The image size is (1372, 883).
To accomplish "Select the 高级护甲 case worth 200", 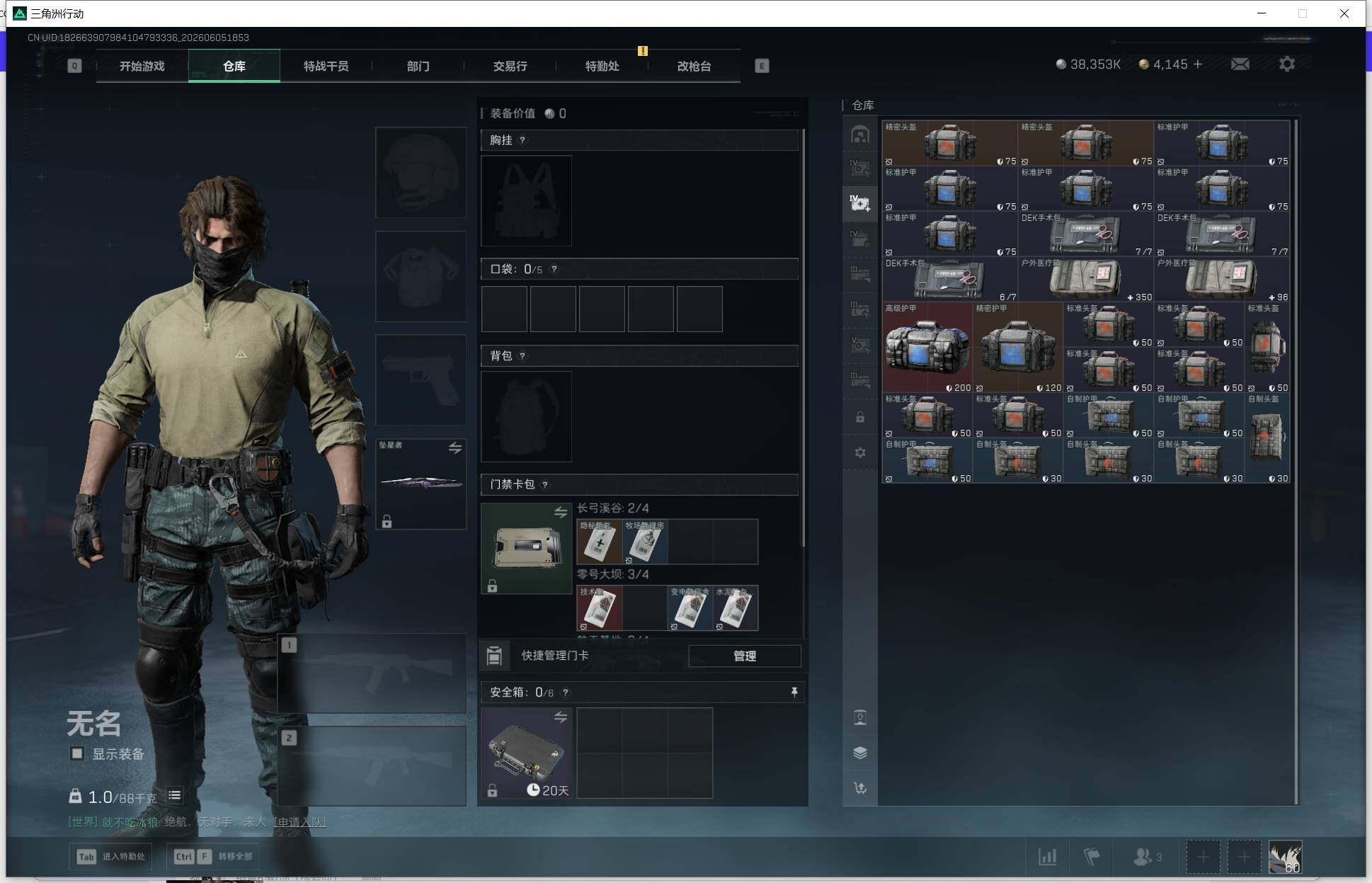I will tap(927, 348).
